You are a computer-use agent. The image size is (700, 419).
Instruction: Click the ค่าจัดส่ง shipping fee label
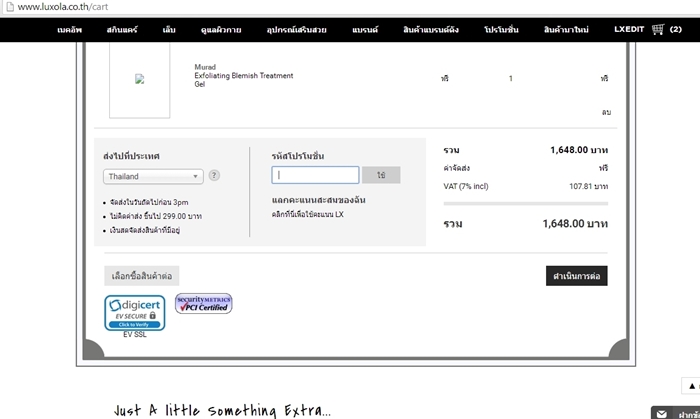[x=456, y=168]
